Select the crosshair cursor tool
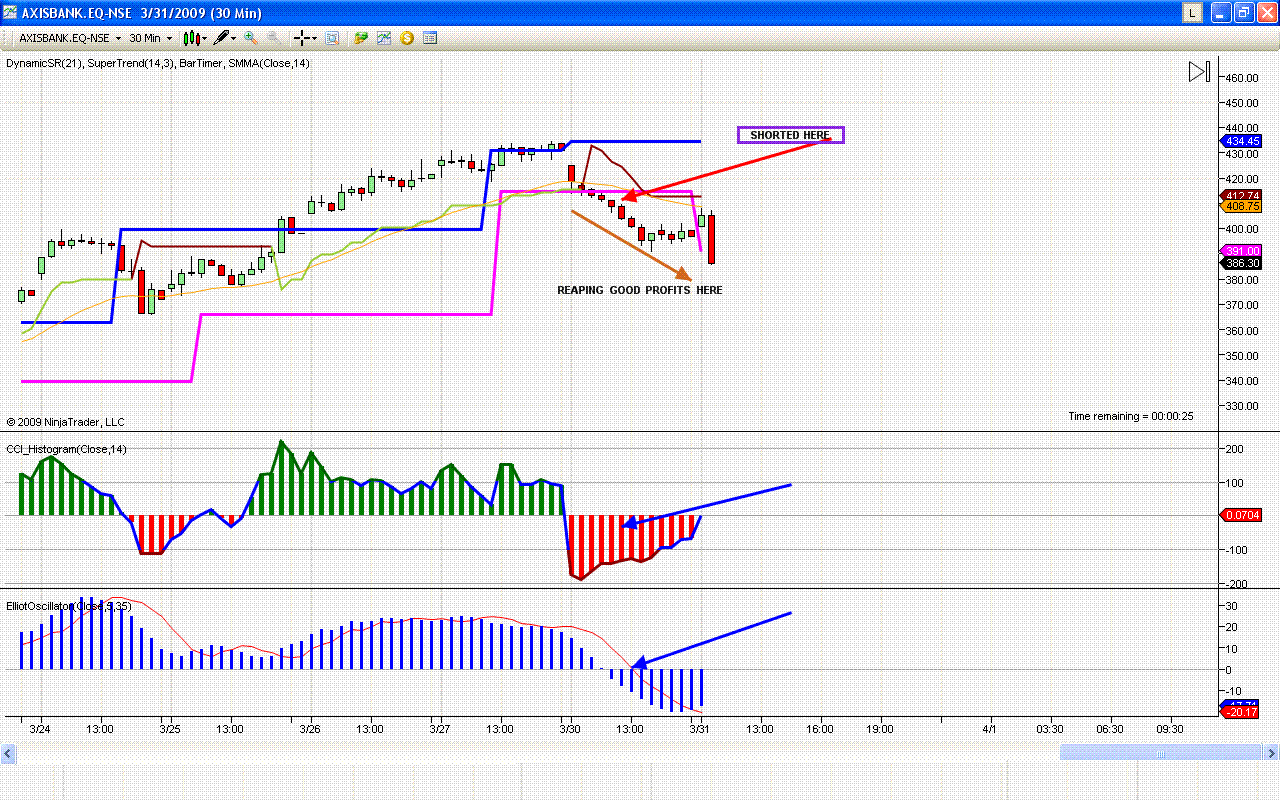Image resolution: width=1280 pixels, height=800 pixels. click(x=304, y=38)
